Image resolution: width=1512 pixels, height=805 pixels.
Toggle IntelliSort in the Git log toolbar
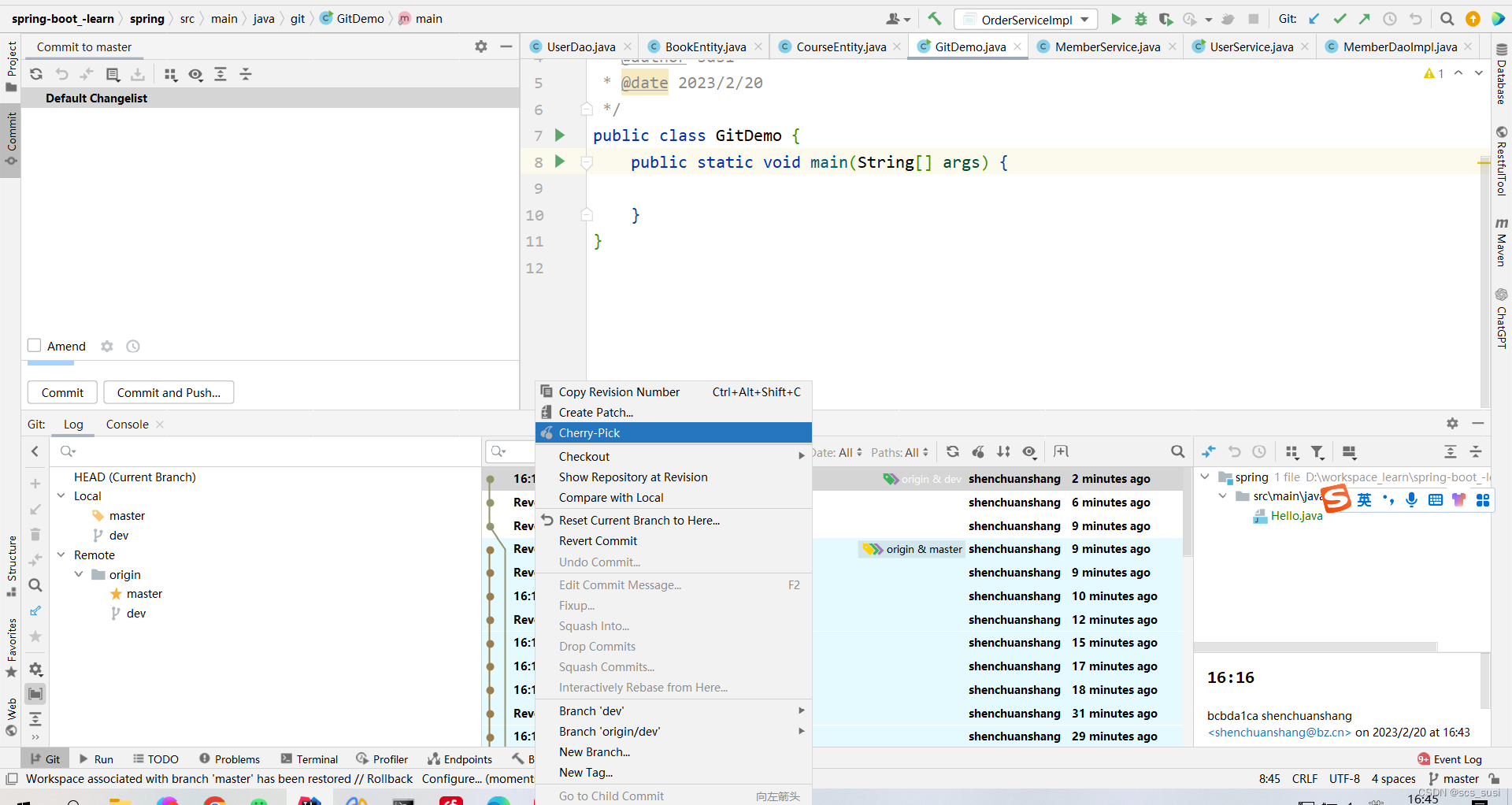tap(1003, 451)
